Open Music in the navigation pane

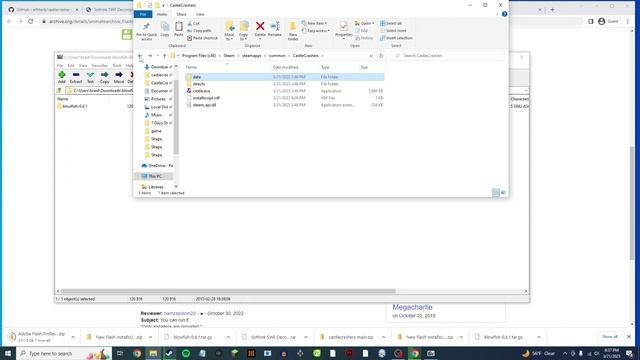156,115
